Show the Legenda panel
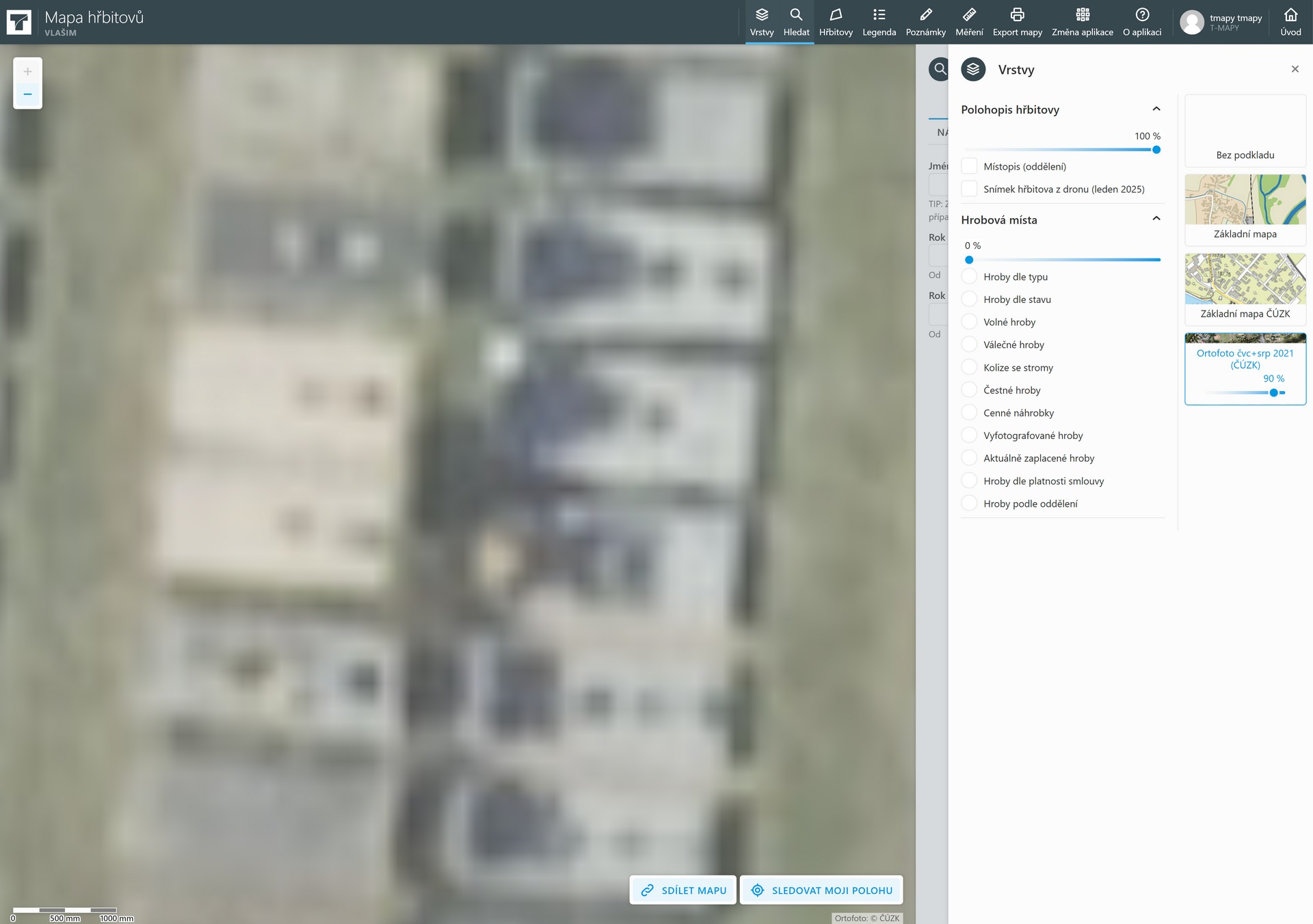 click(x=879, y=22)
